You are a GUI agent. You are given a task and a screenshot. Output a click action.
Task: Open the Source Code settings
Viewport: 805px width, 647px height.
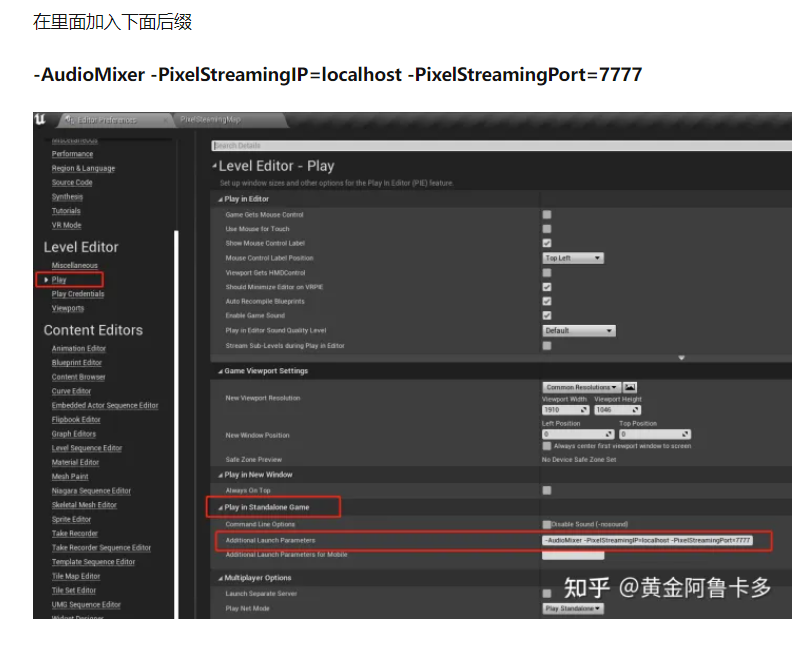pyautogui.click(x=72, y=183)
